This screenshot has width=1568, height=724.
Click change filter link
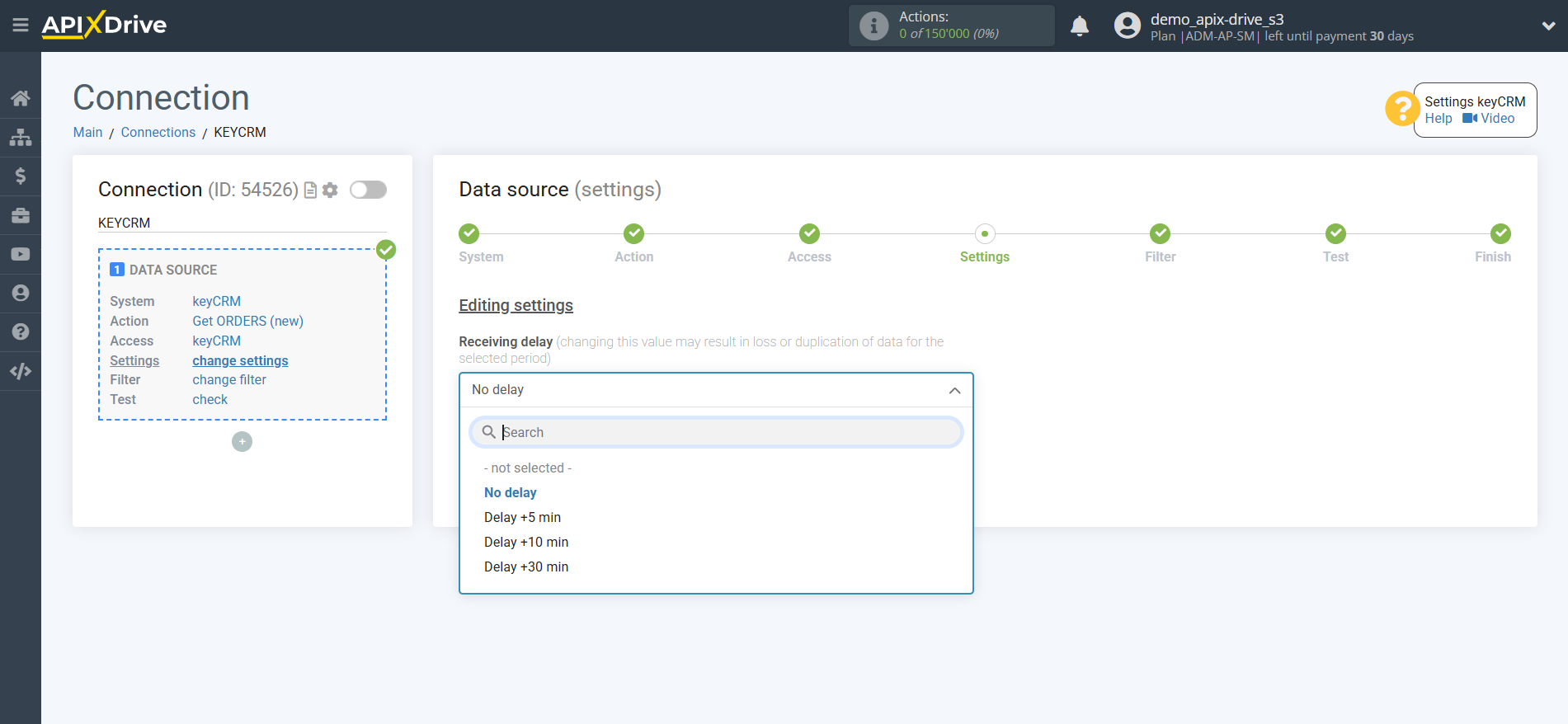click(229, 379)
